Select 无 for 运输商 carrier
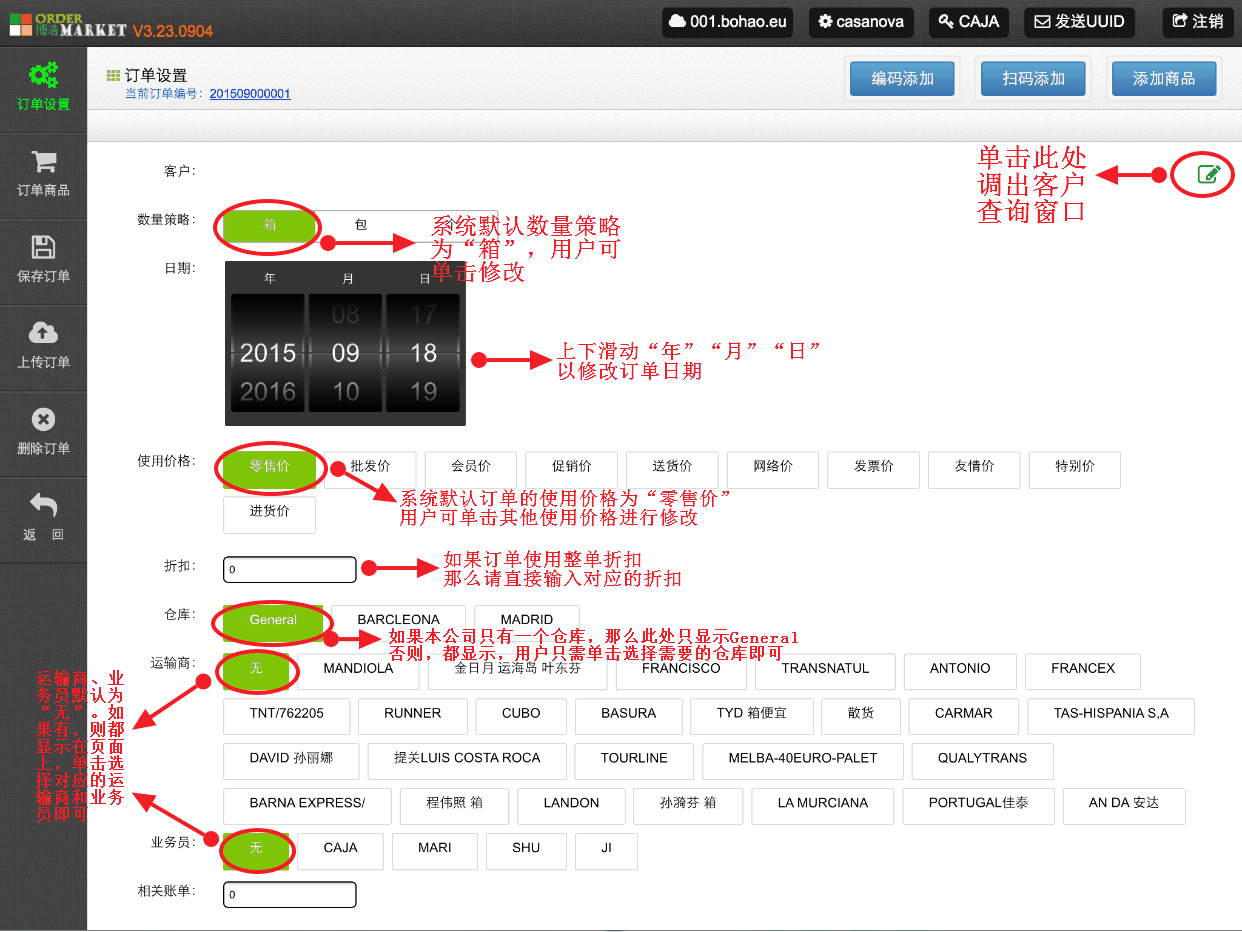Screen dimensions: 1242x932 [256, 670]
